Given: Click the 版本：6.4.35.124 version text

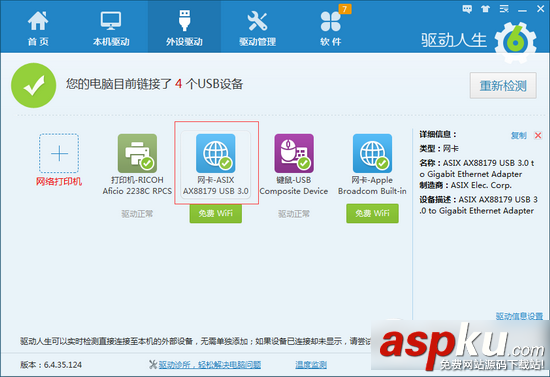Looking at the screenshot, I should click(x=51, y=365).
